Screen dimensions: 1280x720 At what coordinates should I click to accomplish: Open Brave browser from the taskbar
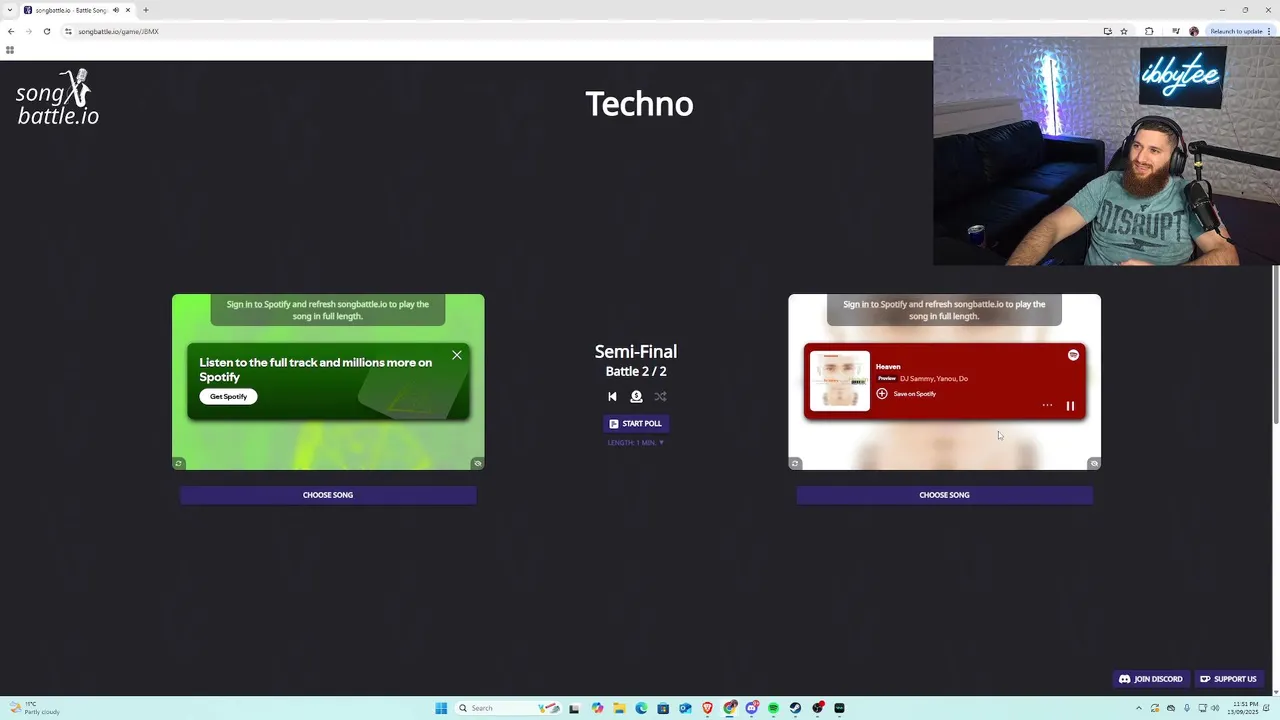coord(707,708)
